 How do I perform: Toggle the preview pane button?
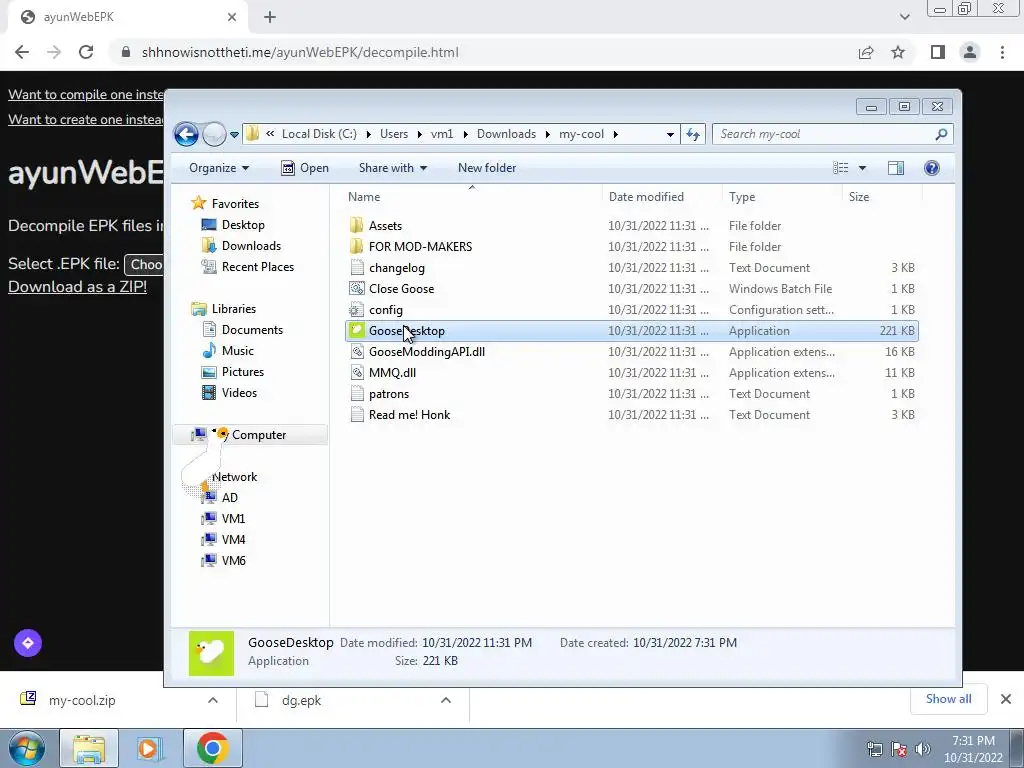point(896,168)
